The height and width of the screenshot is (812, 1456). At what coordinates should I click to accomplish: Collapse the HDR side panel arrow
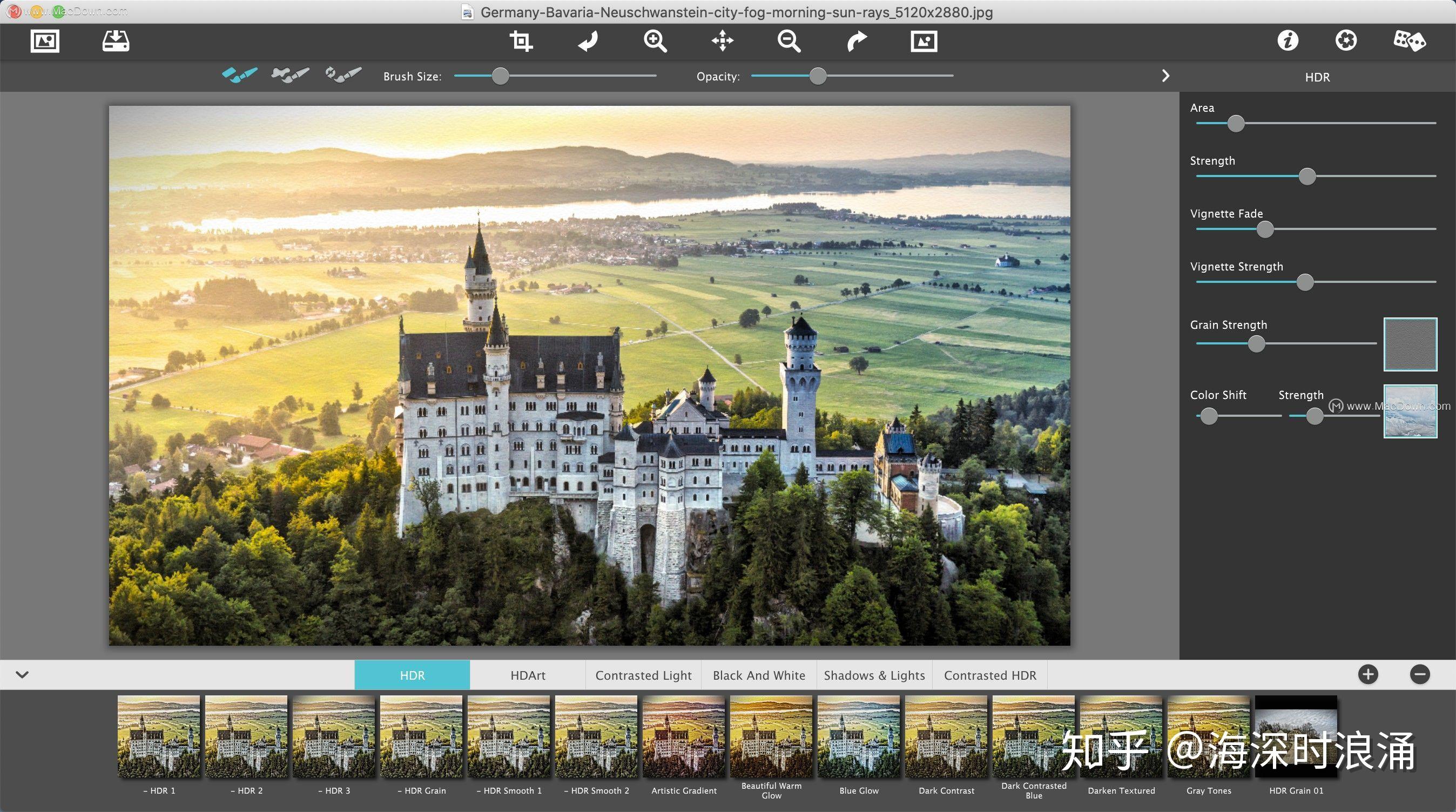click(x=1165, y=76)
